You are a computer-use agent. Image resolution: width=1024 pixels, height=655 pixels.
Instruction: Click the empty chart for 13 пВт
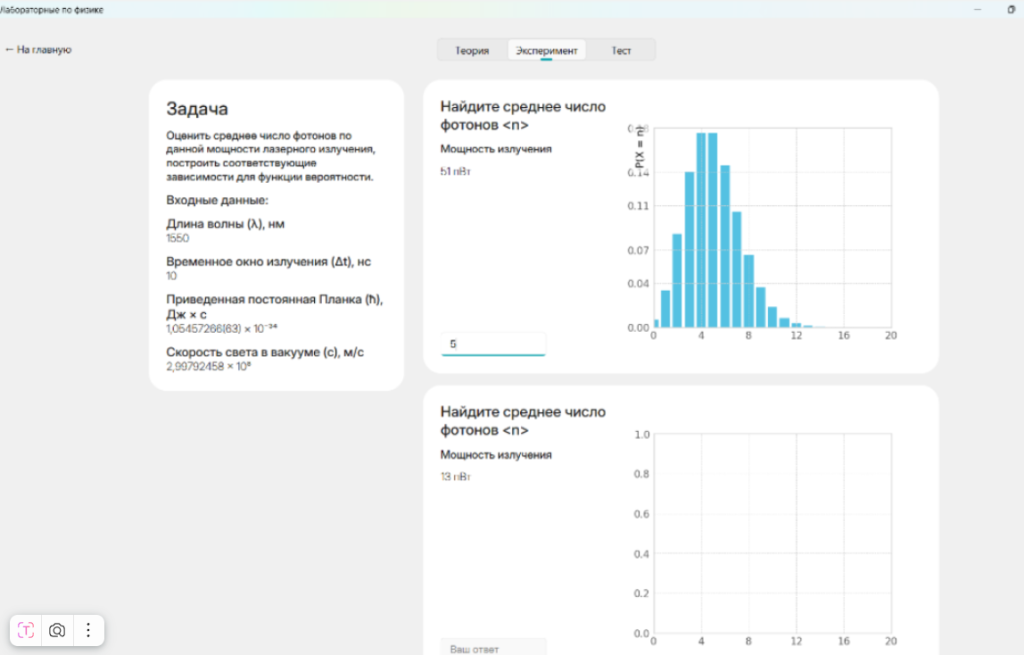772,534
